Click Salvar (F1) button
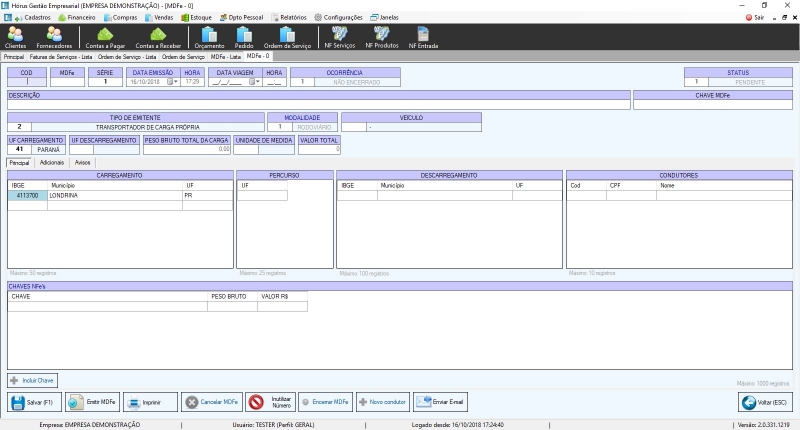800x430 pixels. (35, 402)
